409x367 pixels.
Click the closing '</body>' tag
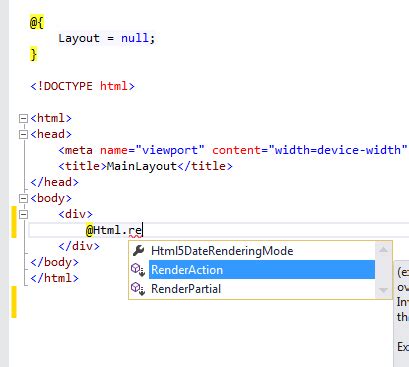point(54,262)
